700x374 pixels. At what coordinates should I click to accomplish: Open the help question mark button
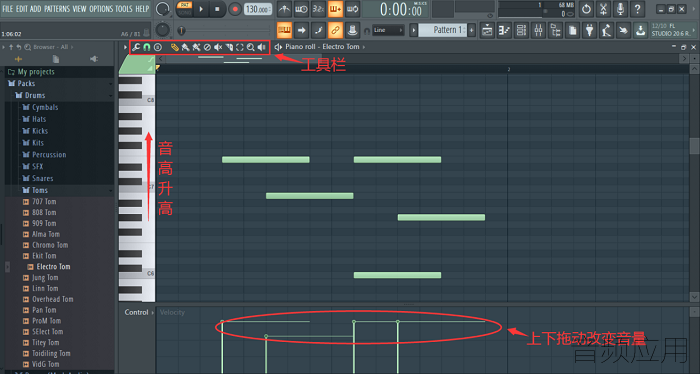click(x=637, y=9)
